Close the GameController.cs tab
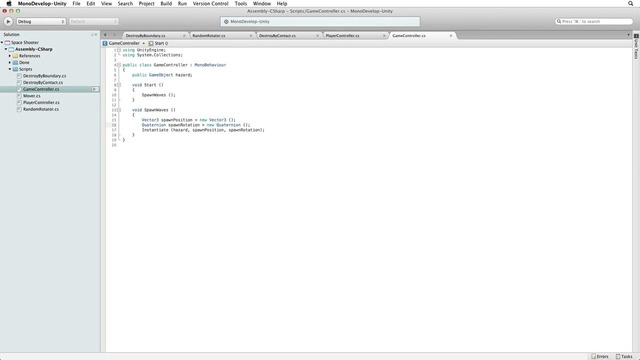 [451, 36]
